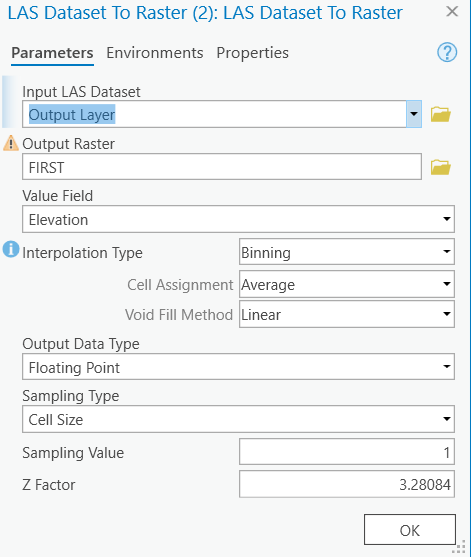The height and width of the screenshot is (557, 471).
Task: Select the Parameters tab
Action: (52, 53)
